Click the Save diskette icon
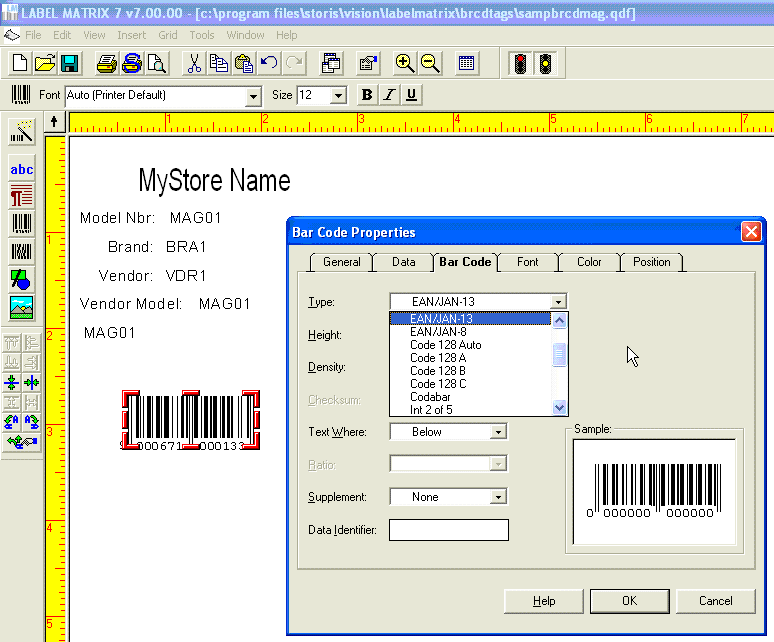This screenshot has width=774, height=642. 70,64
